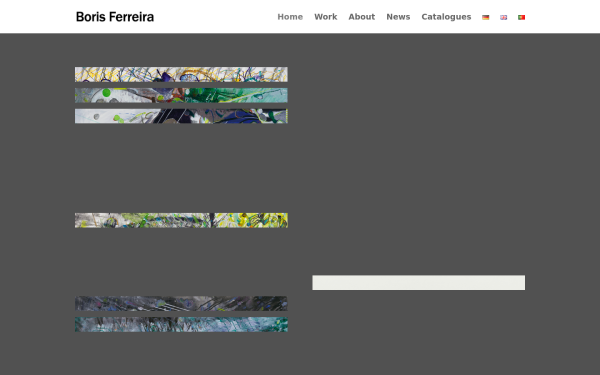
Task: Open the News page
Action: tap(398, 17)
